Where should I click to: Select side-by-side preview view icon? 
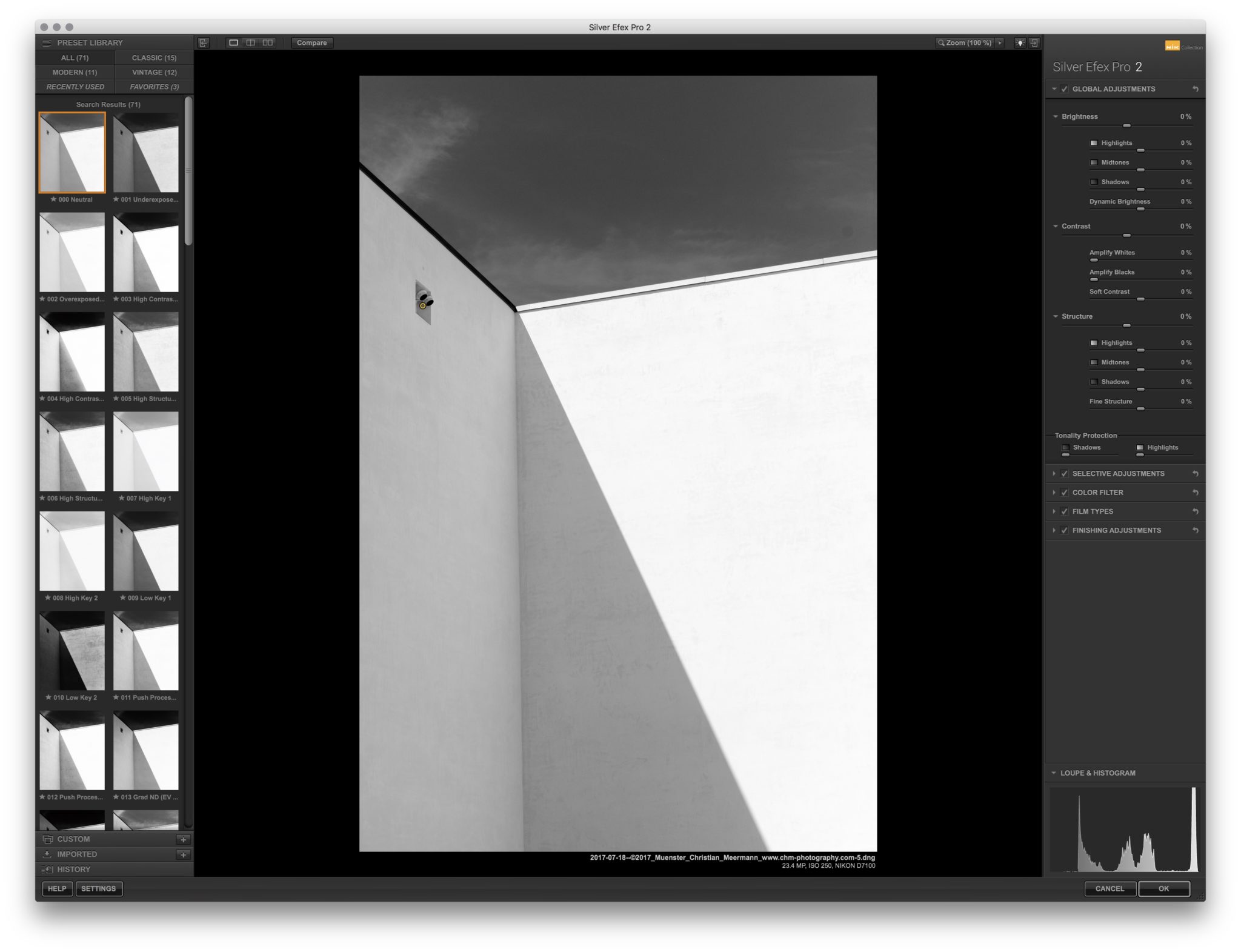point(267,42)
